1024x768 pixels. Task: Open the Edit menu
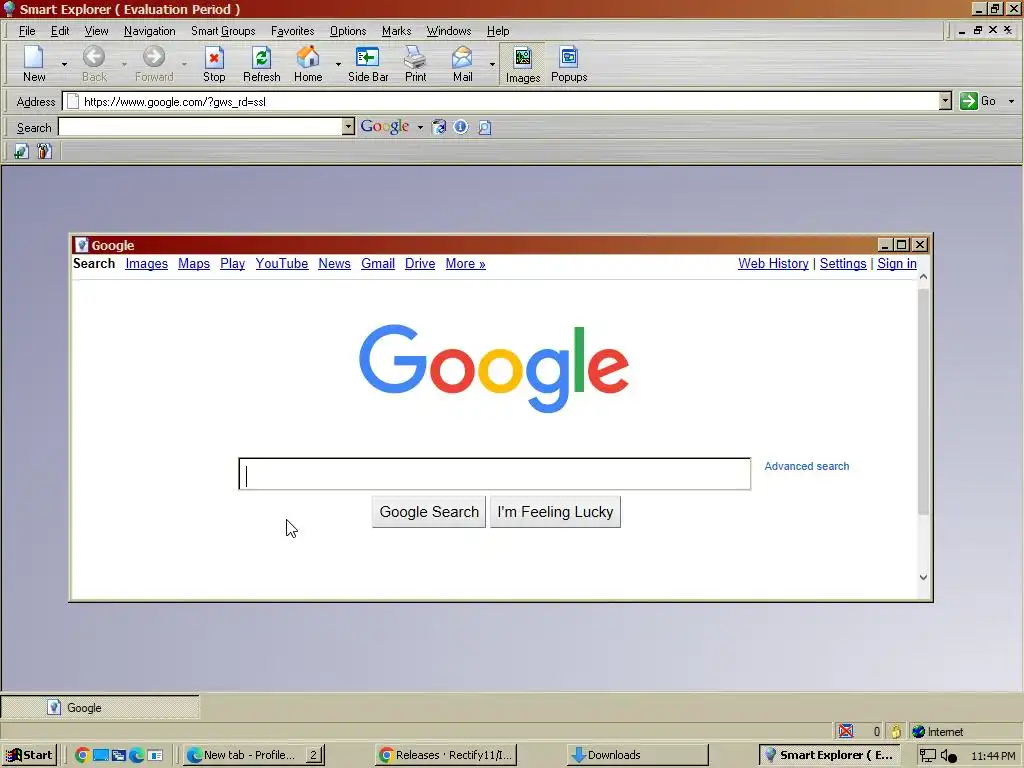[x=60, y=31]
